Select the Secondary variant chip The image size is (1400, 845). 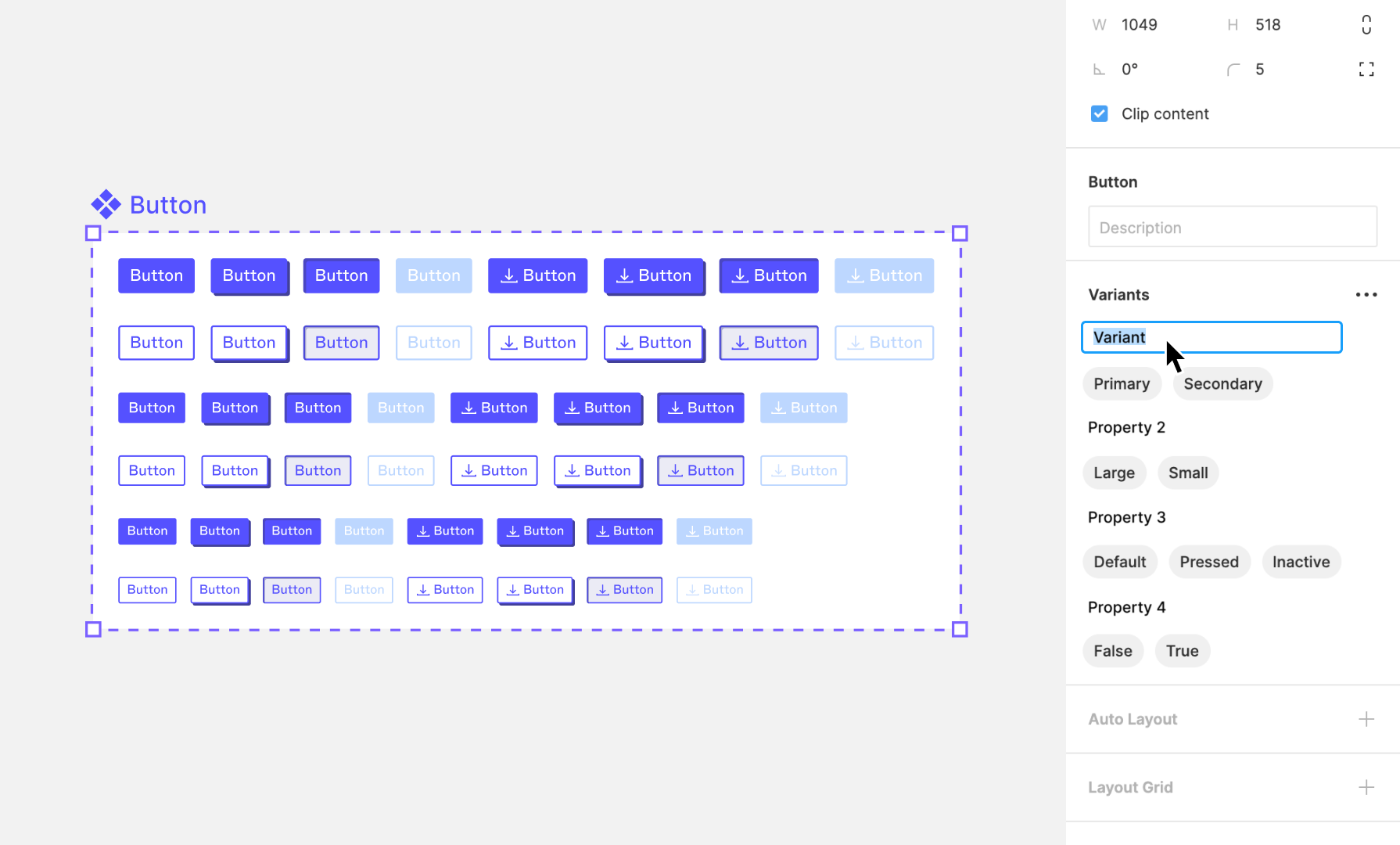pos(1222,383)
